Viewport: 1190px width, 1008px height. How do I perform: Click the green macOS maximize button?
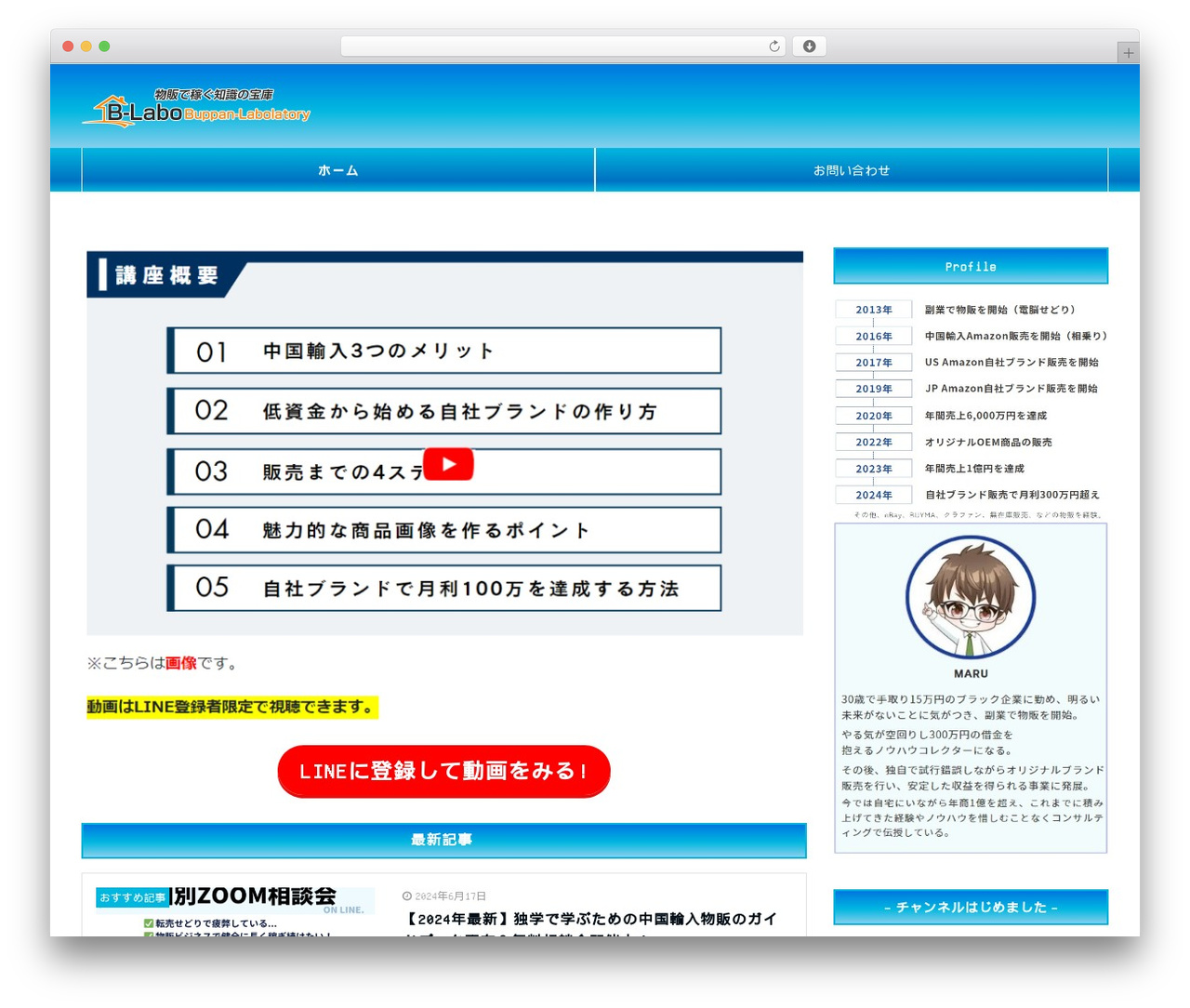(x=104, y=46)
